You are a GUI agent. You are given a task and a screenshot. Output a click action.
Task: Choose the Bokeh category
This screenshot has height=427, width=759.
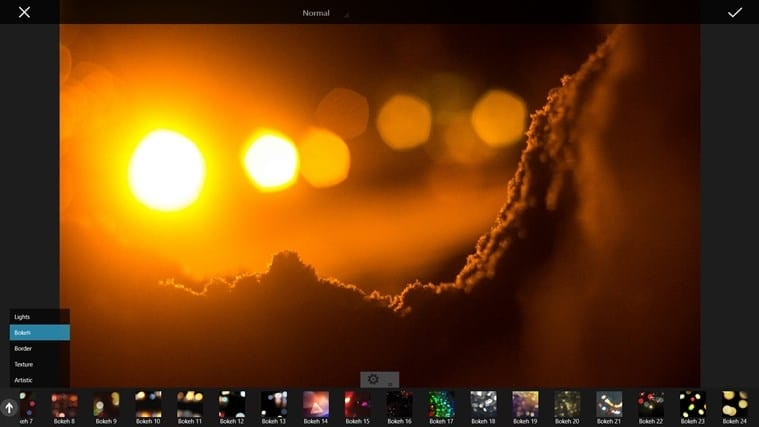click(39, 332)
